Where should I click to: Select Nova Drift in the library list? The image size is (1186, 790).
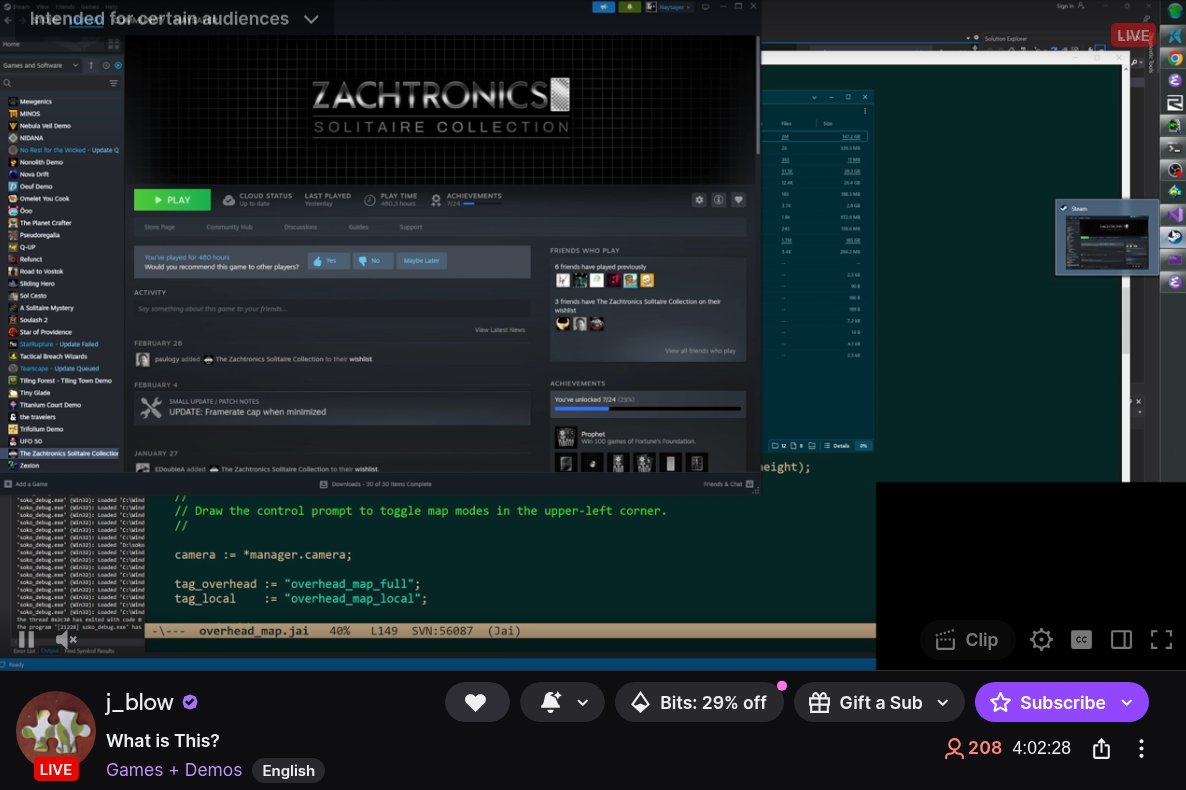tap(34, 174)
